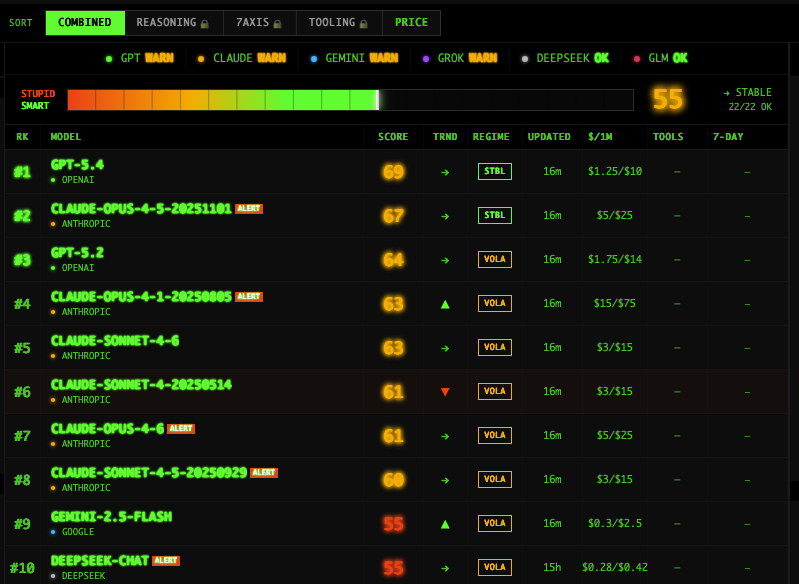Viewport: 799px width, 584px height.
Task: Click the 15h updated value for DEEPSEEK-CHAT
Action: [x=552, y=567]
